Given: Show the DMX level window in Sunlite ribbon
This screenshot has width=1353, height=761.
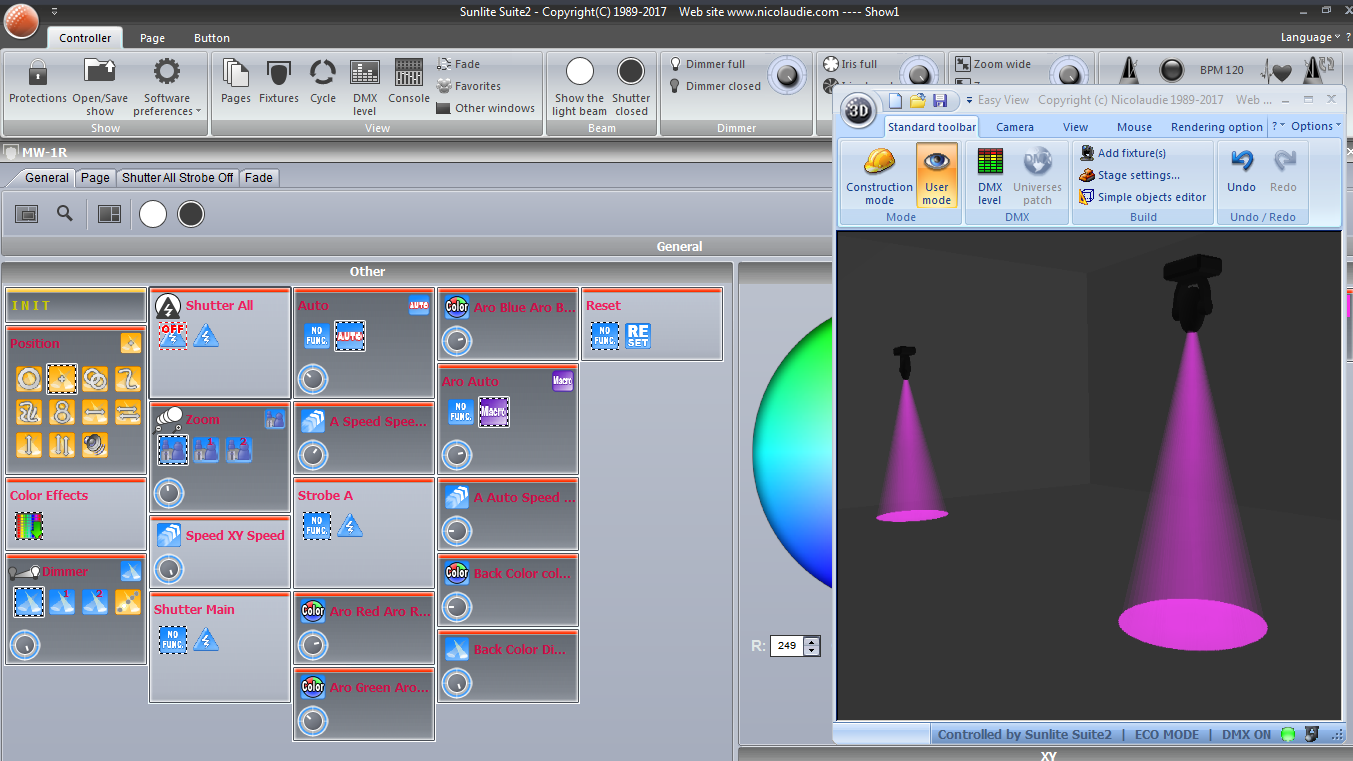Looking at the screenshot, I should click(x=365, y=86).
